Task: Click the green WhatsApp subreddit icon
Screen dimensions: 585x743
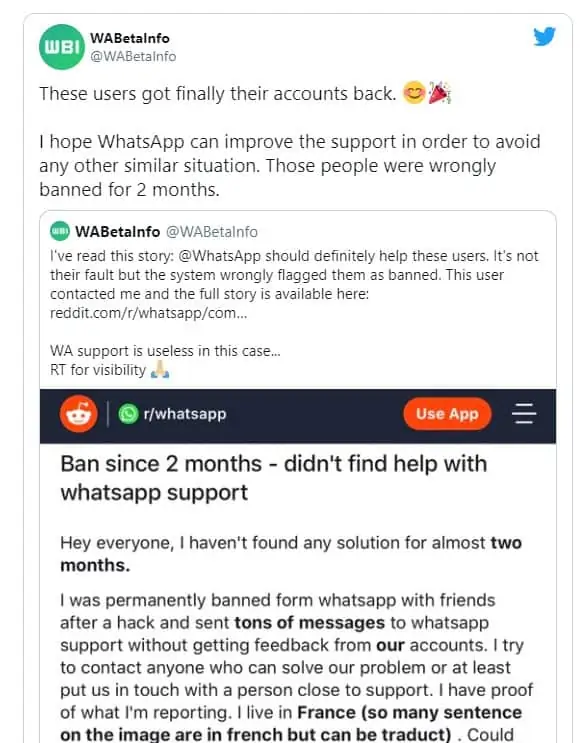Action: pos(128,414)
